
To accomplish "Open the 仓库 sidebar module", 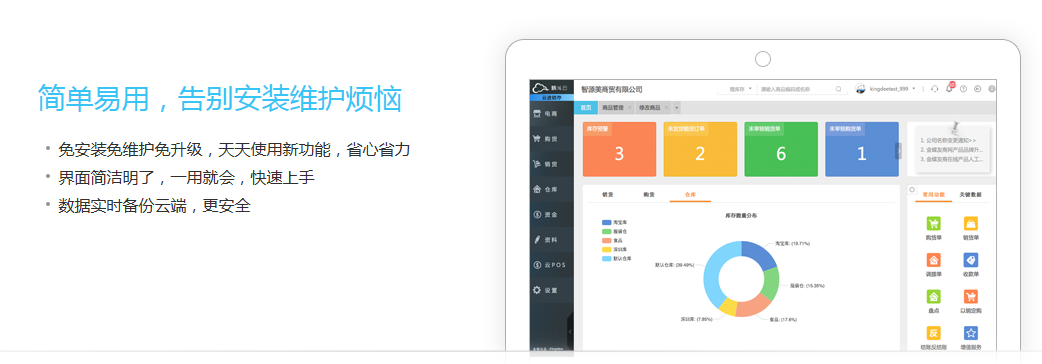I will point(551,189).
